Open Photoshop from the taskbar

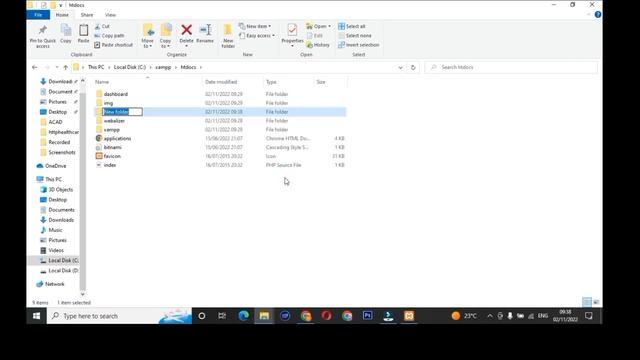point(367,316)
